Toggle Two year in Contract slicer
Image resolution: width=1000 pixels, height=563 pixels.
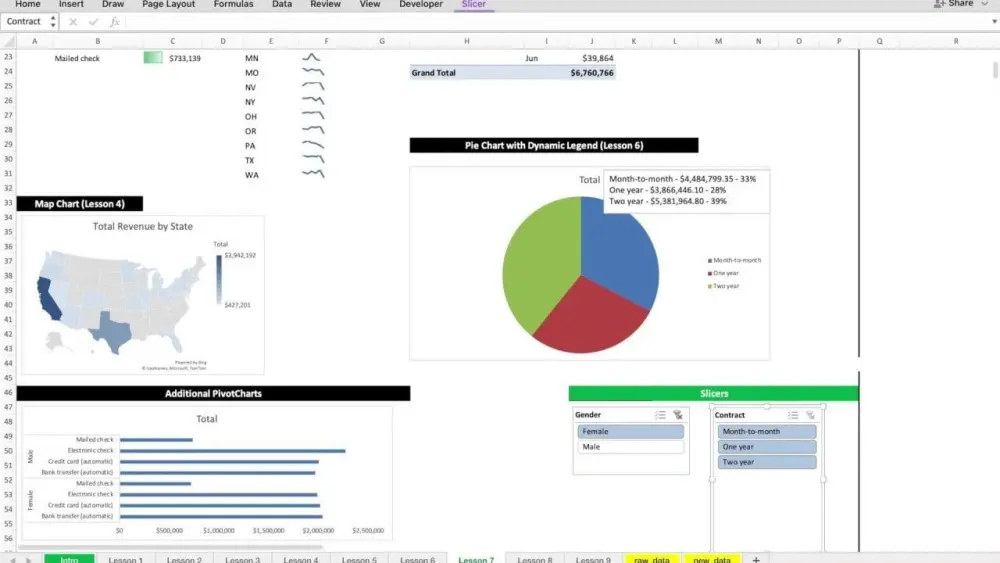tap(767, 462)
